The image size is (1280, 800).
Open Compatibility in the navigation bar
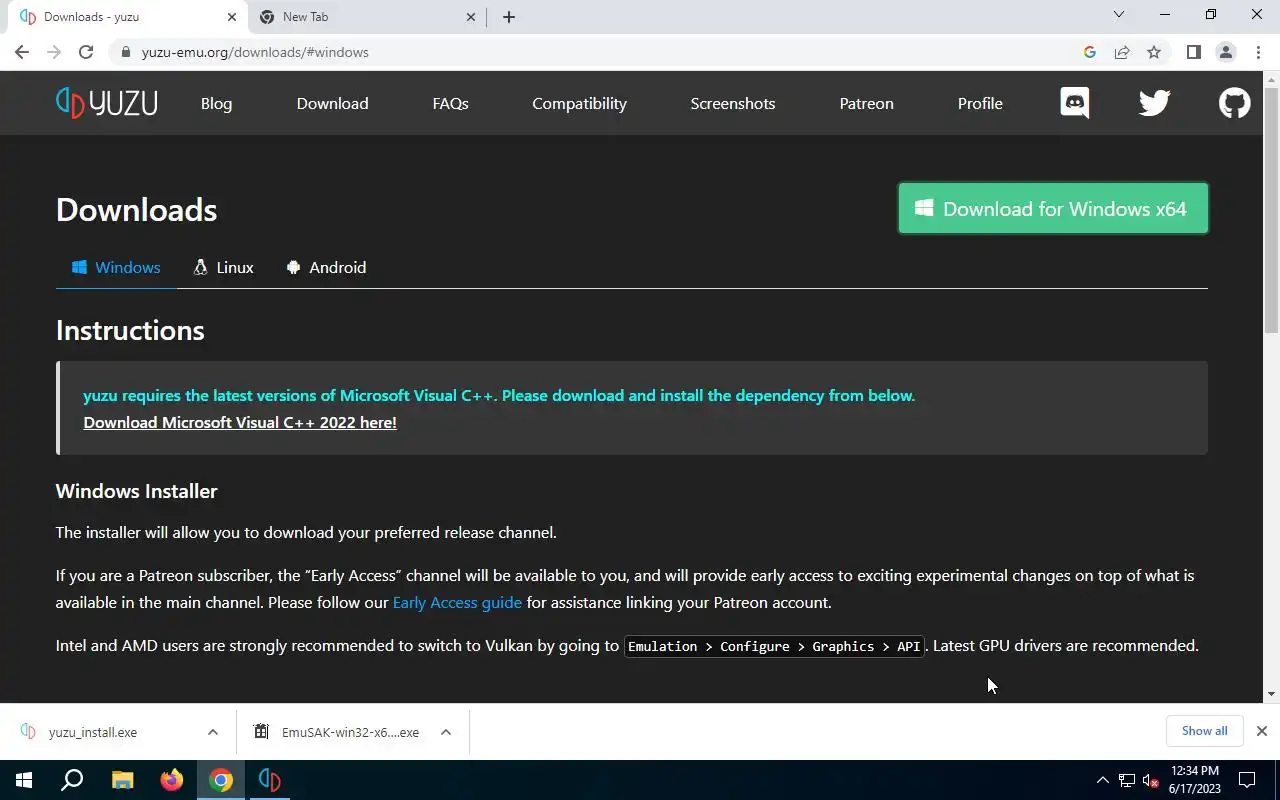click(579, 103)
